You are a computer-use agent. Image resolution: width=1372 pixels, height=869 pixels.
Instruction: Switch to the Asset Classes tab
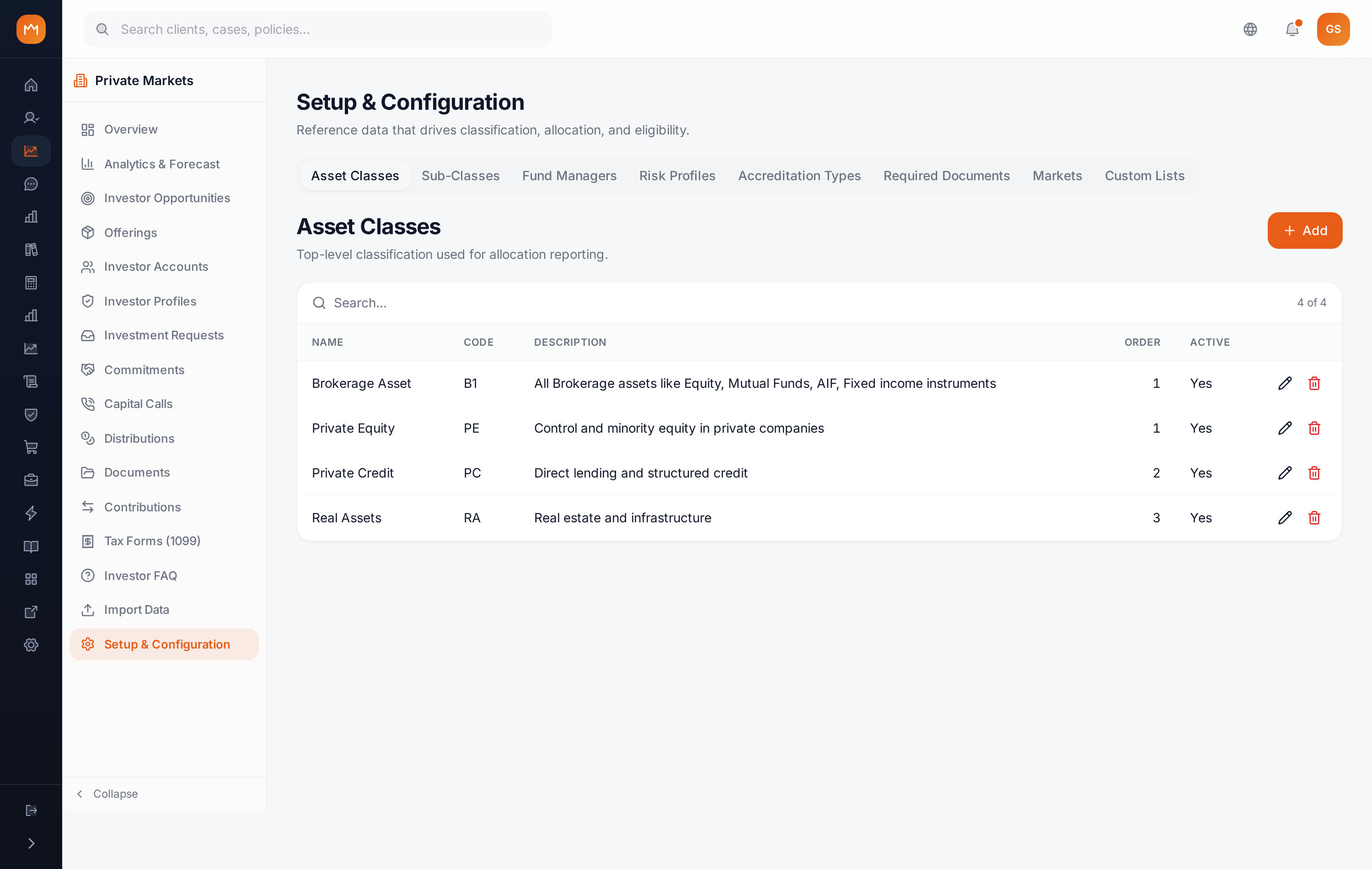coord(355,176)
